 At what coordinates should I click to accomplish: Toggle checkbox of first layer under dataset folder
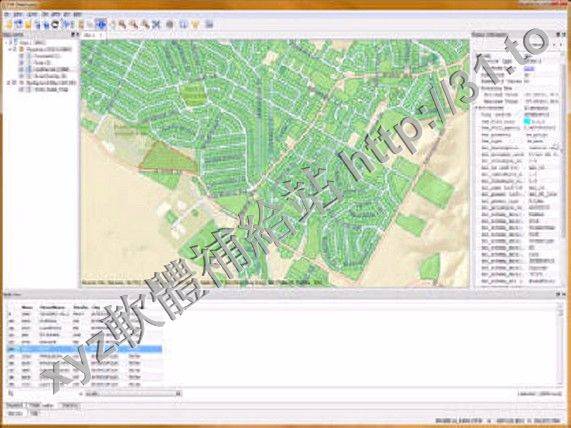[21, 56]
